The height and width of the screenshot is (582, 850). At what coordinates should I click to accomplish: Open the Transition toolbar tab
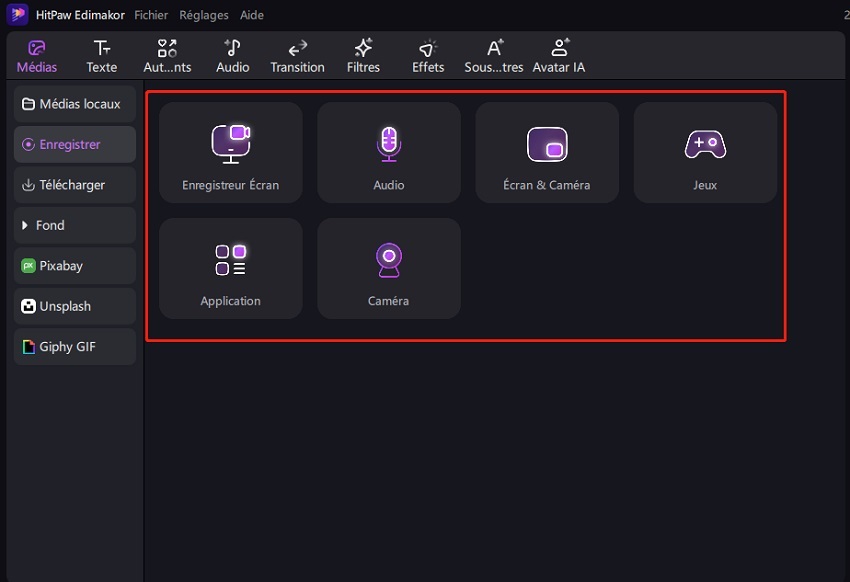297,56
